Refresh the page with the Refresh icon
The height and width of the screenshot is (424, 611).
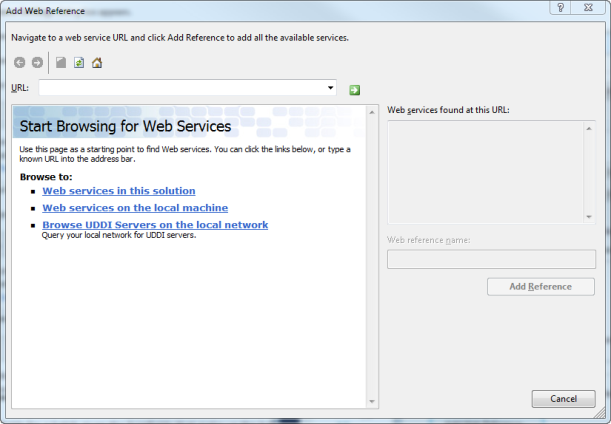click(x=79, y=63)
